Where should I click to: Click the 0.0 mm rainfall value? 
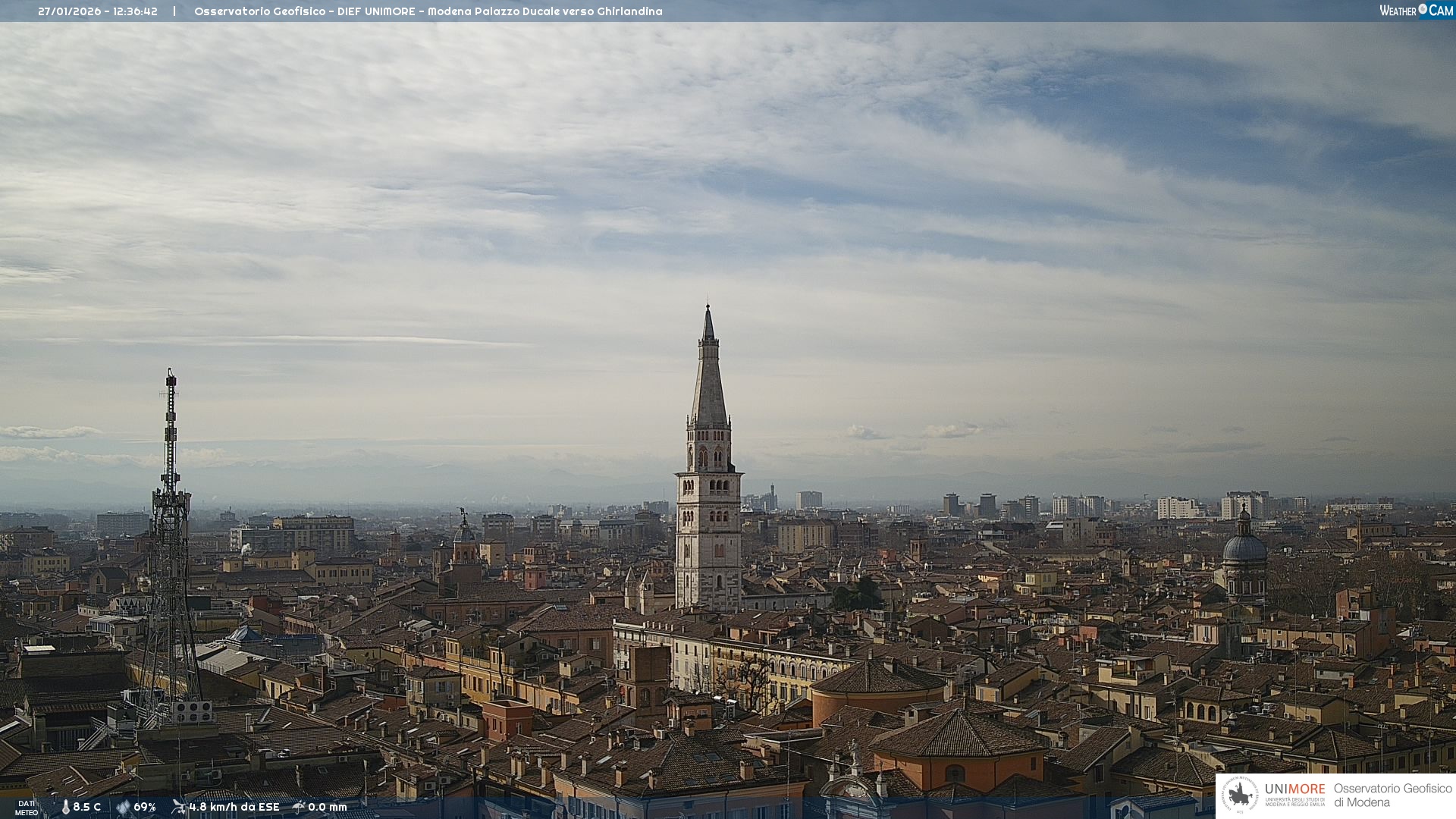coord(328,807)
